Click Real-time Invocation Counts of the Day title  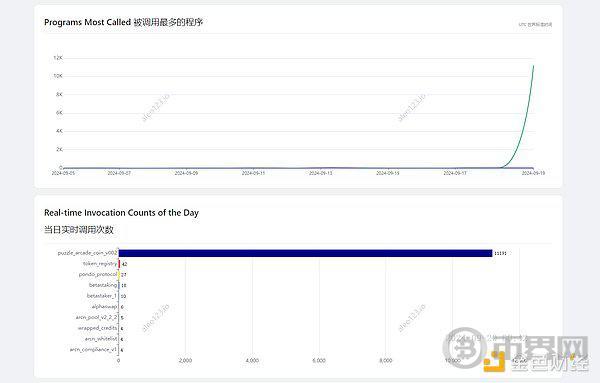[x=121, y=213]
